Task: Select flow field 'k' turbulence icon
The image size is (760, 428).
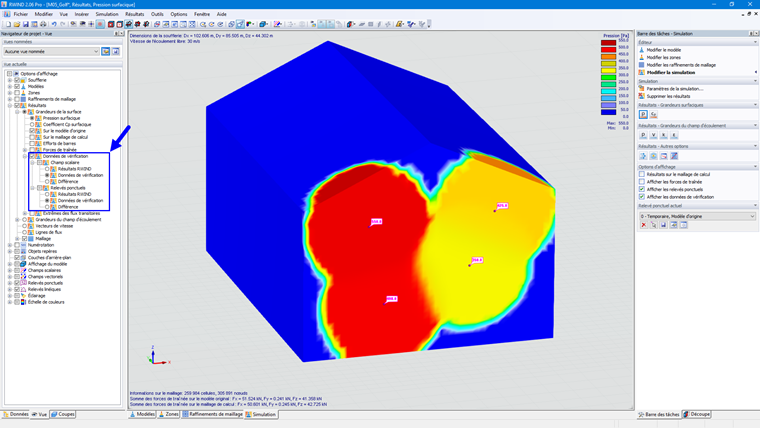Action: [664, 135]
